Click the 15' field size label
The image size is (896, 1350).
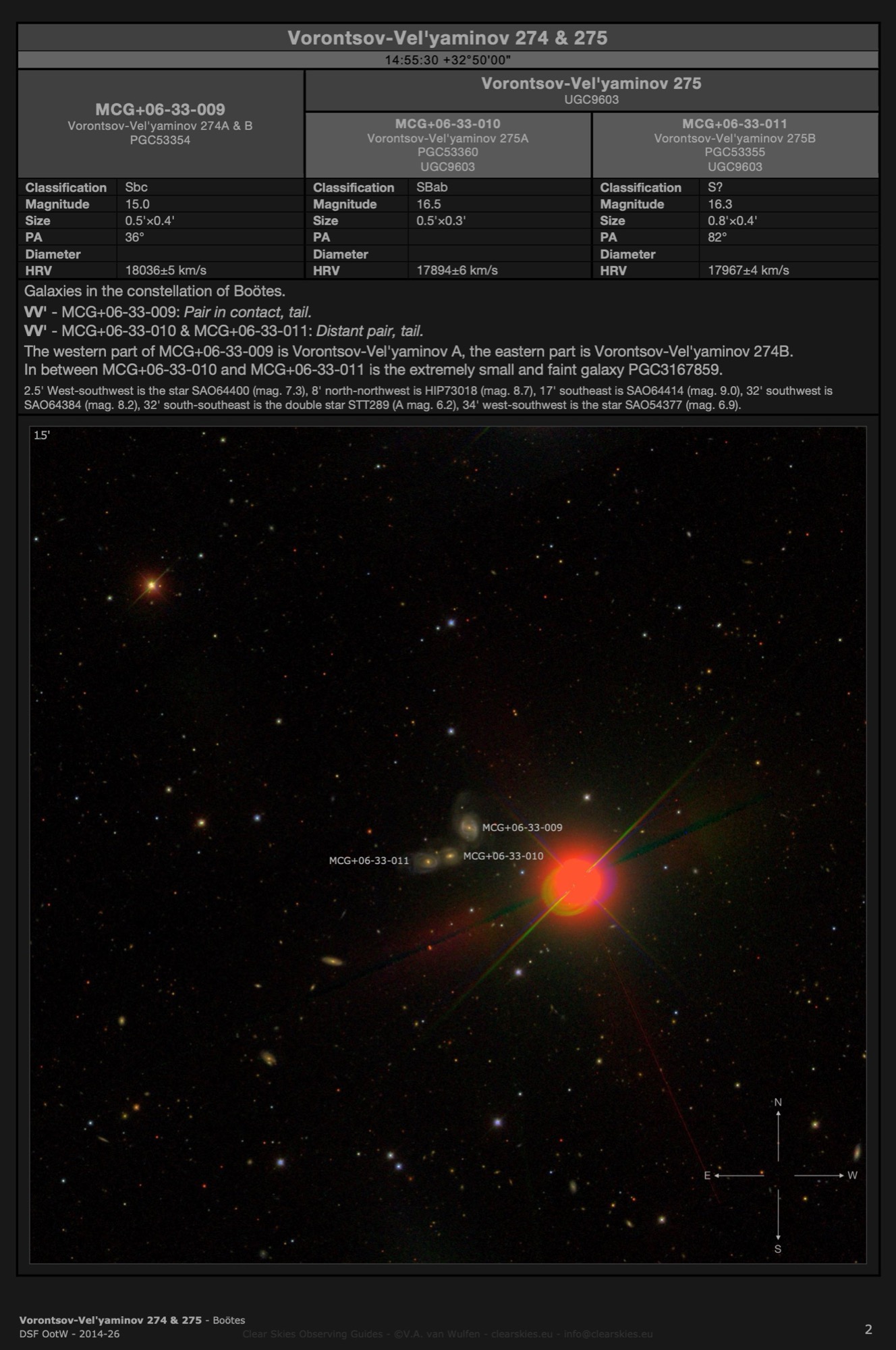(42, 435)
